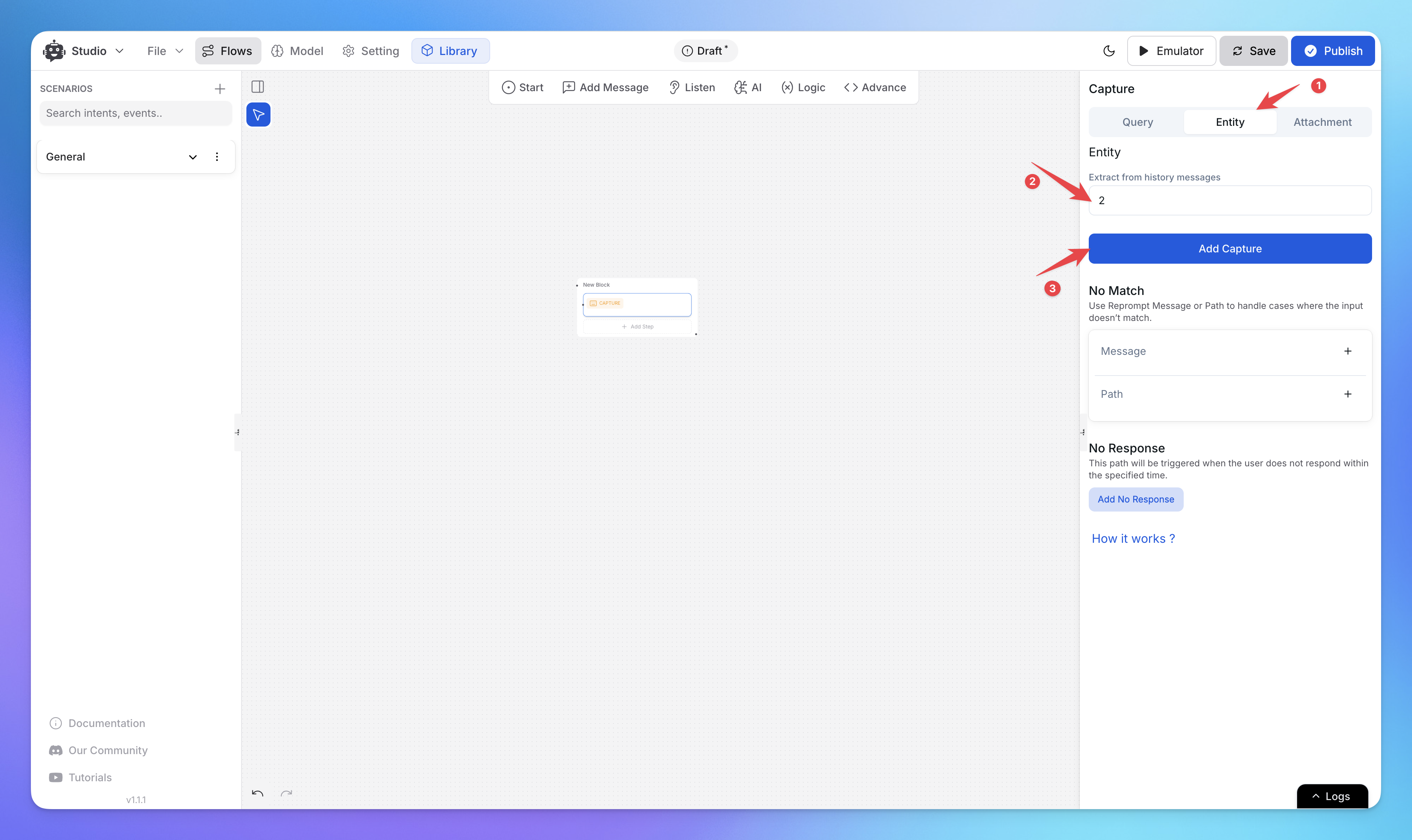
Task: Select the Entity capture tab
Action: point(1230,122)
